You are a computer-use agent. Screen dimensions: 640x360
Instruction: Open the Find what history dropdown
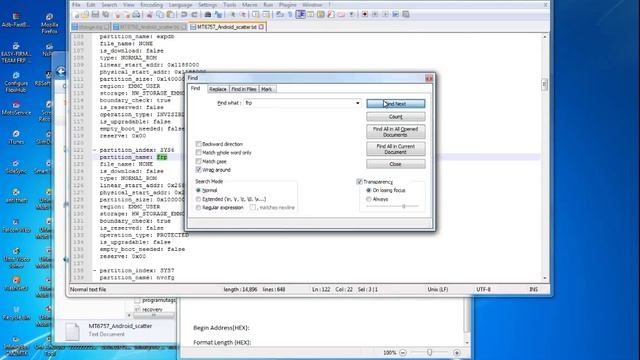pos(358,103)
